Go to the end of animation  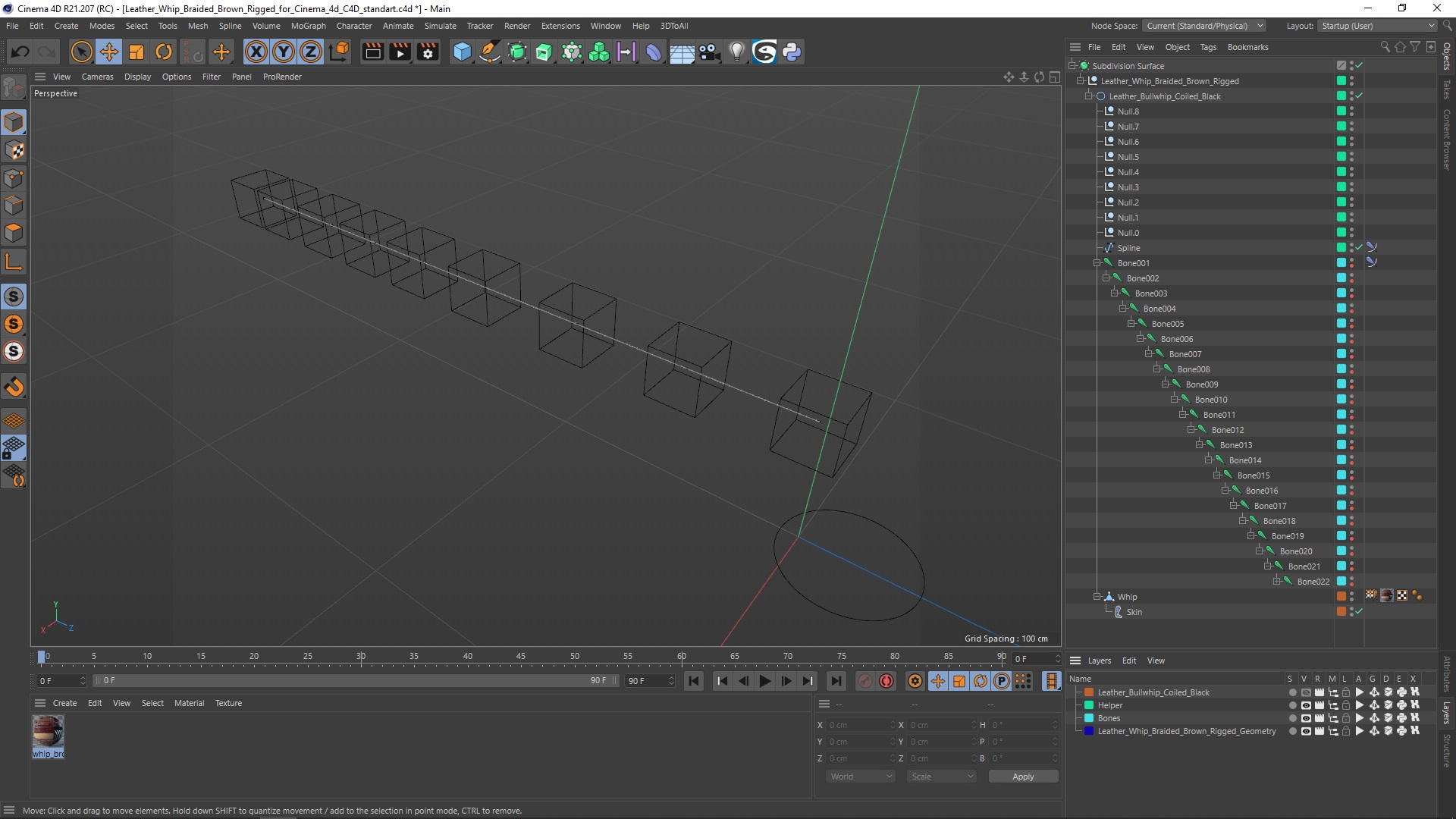tap(836, 681)
